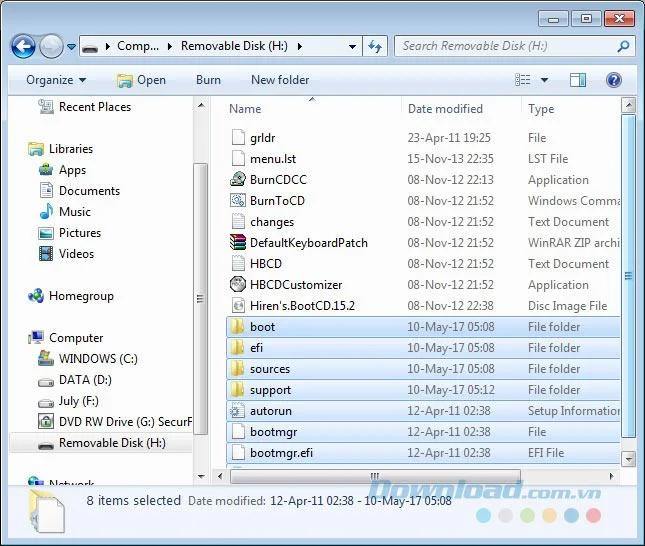Expand arrow after Comp... breadcrumb
Viewport: 645px width, 546px height.
(x=169, y=46)
